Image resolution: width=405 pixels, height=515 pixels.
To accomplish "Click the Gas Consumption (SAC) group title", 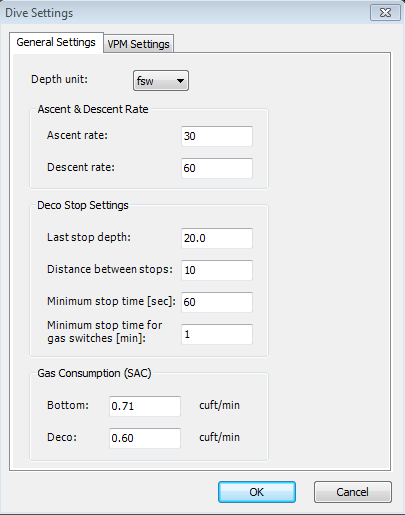I will 94,373.
